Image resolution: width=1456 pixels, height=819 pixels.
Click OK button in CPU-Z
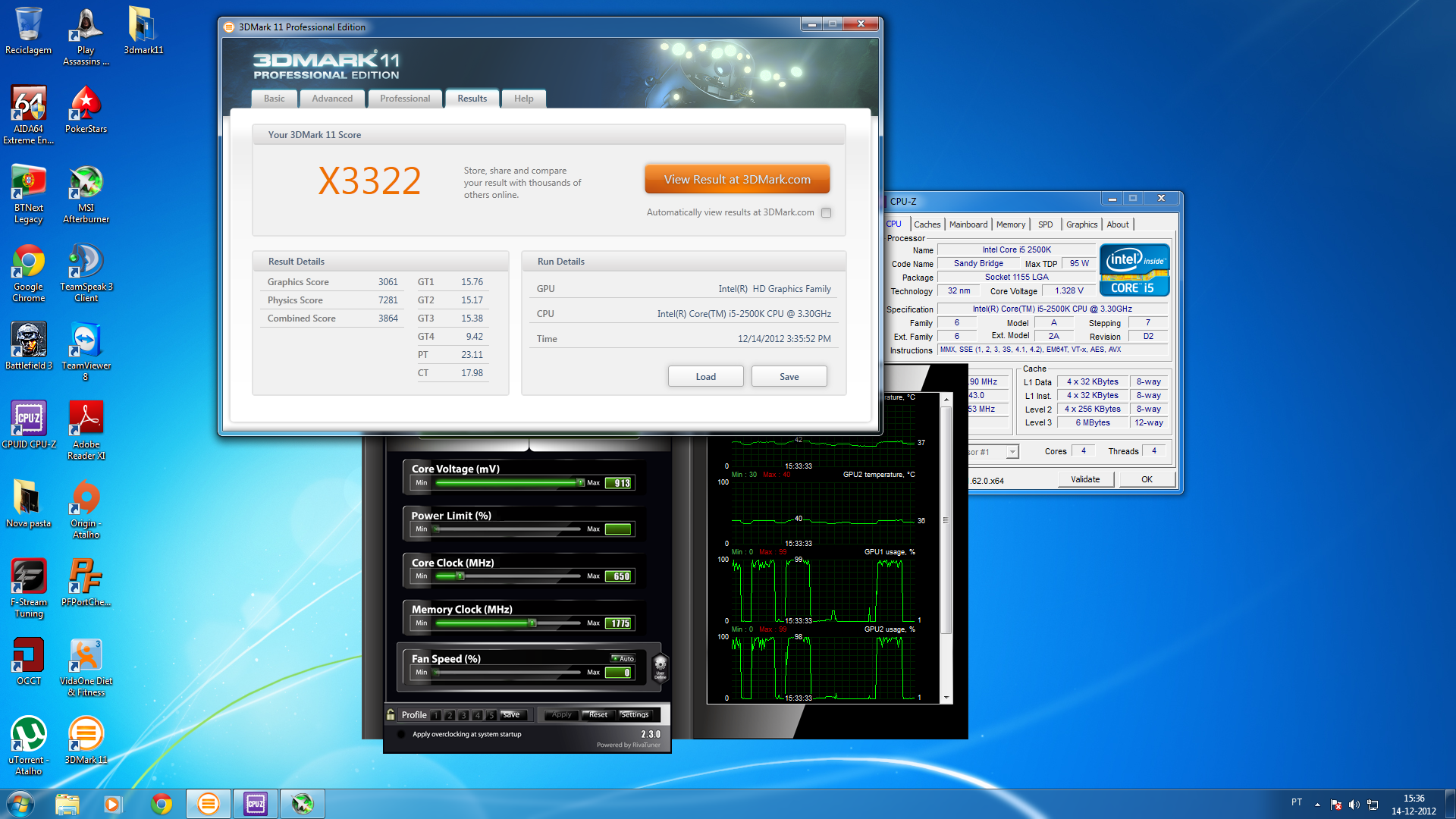[x=1147, y=479]
